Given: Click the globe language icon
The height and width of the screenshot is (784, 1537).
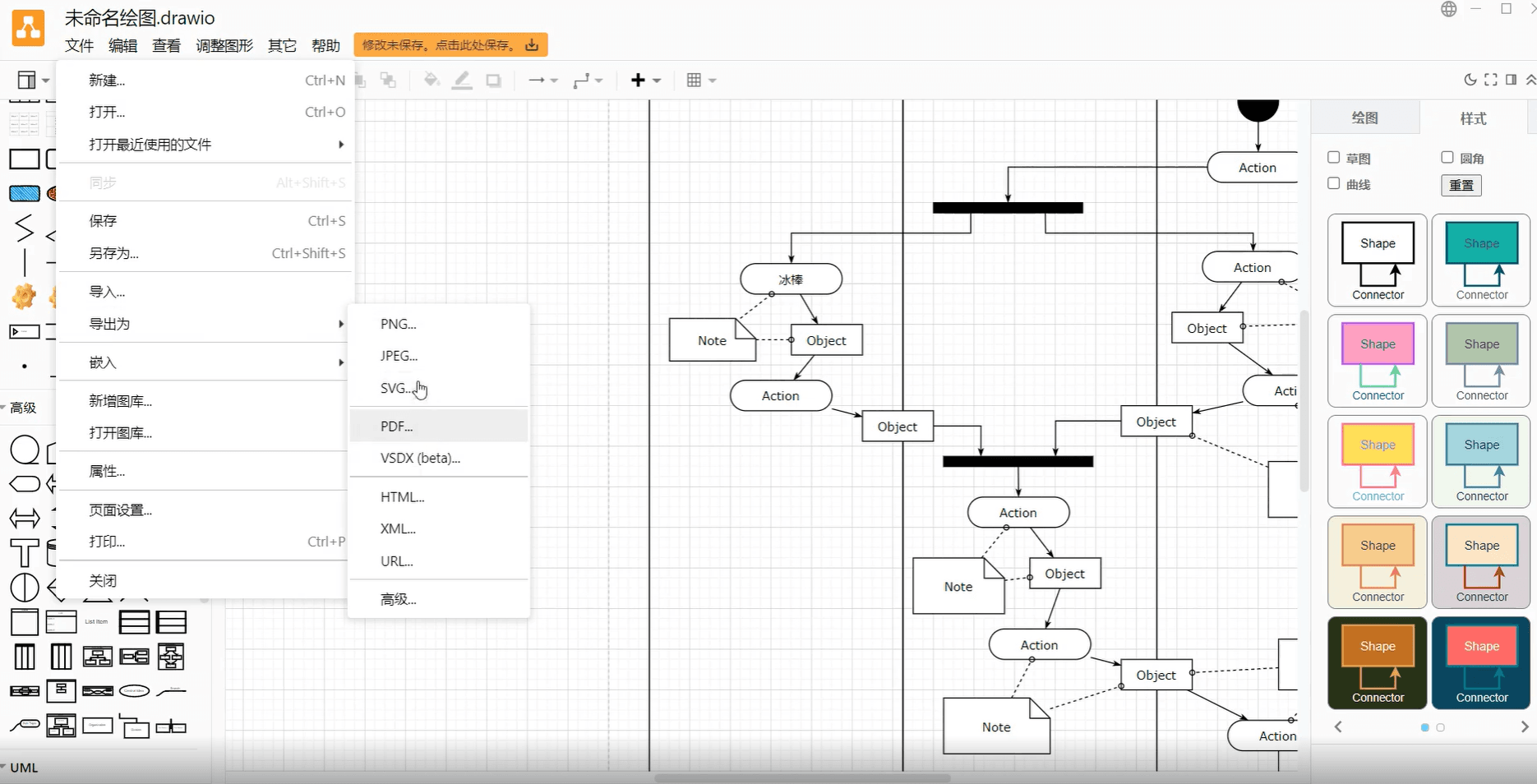Looking at the screenshot, I should 1448,9.
